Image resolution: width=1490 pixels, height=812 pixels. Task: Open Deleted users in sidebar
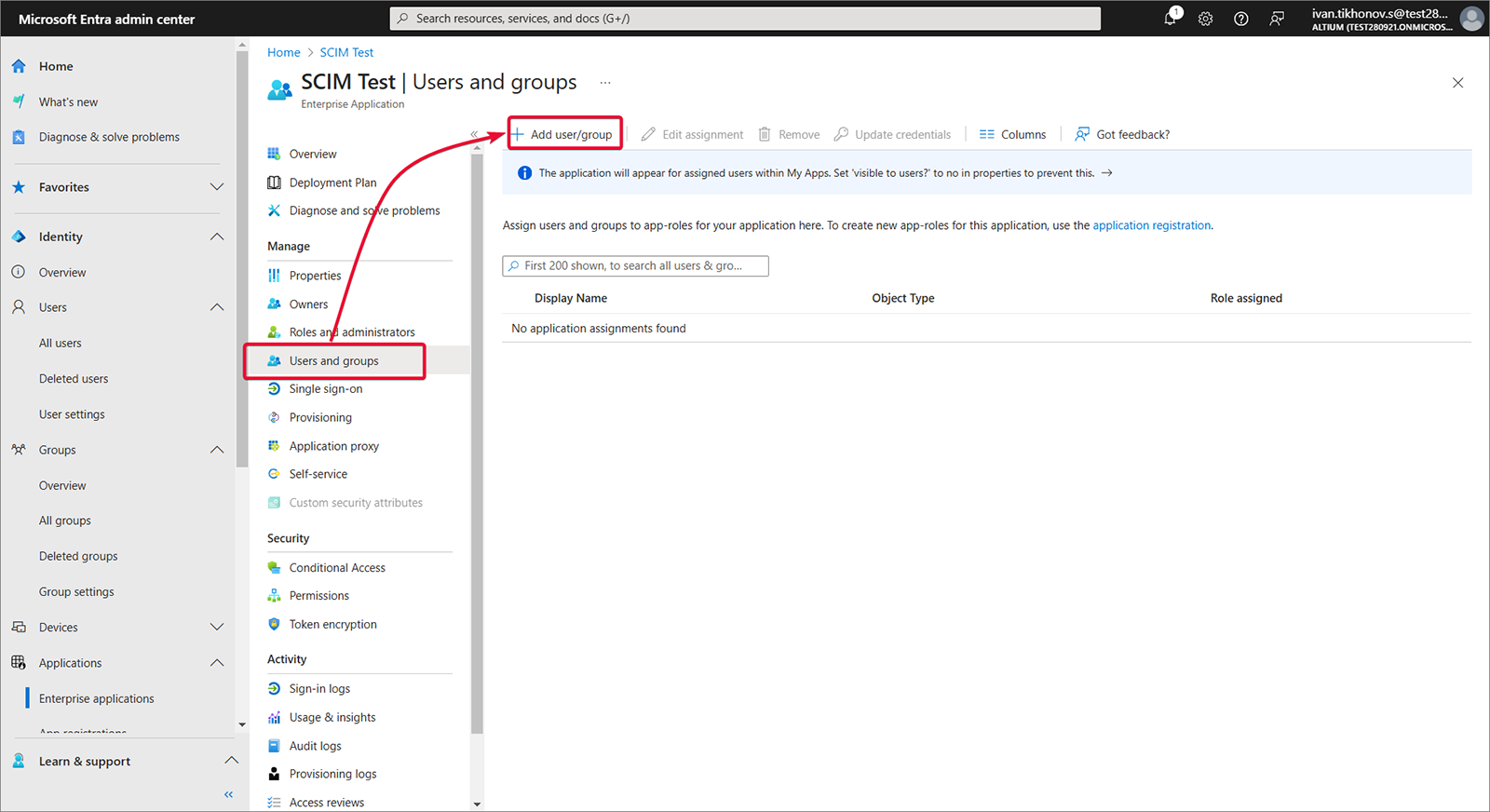[74, 379]
